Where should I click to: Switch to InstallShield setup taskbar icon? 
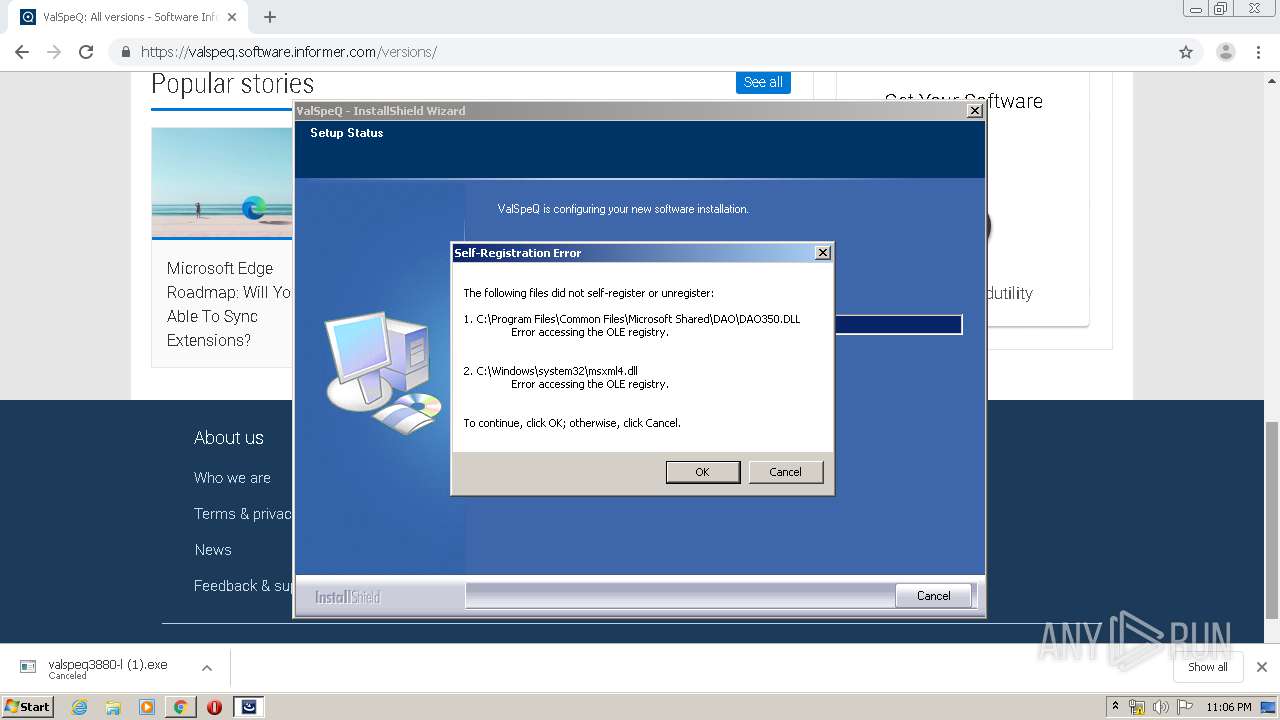pos(249,707)
